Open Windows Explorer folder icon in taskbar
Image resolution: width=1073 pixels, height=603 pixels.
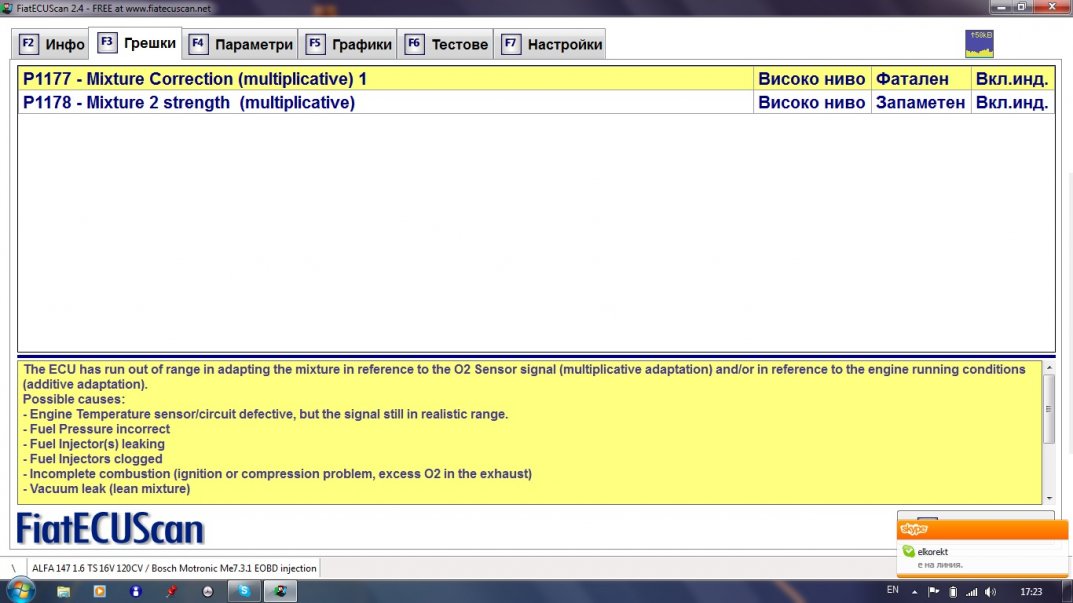(x=63, y=591)
